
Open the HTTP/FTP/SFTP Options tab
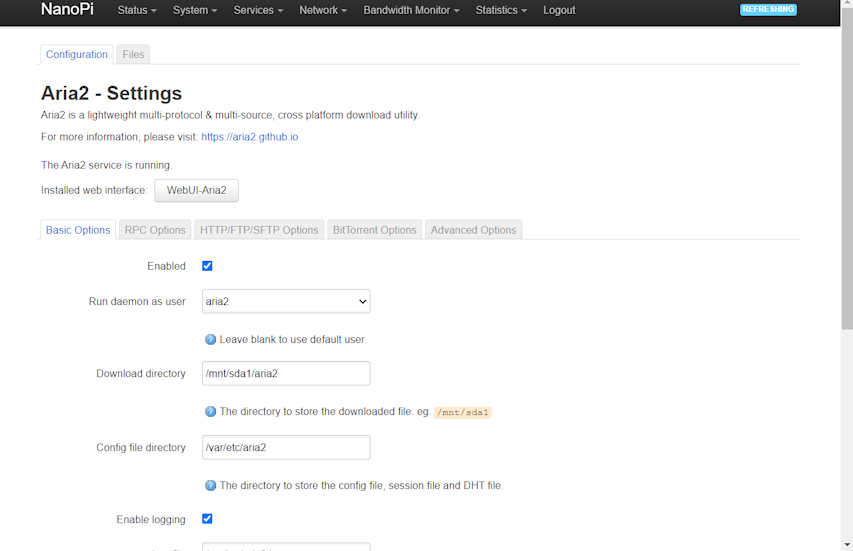tap(259, 230)
